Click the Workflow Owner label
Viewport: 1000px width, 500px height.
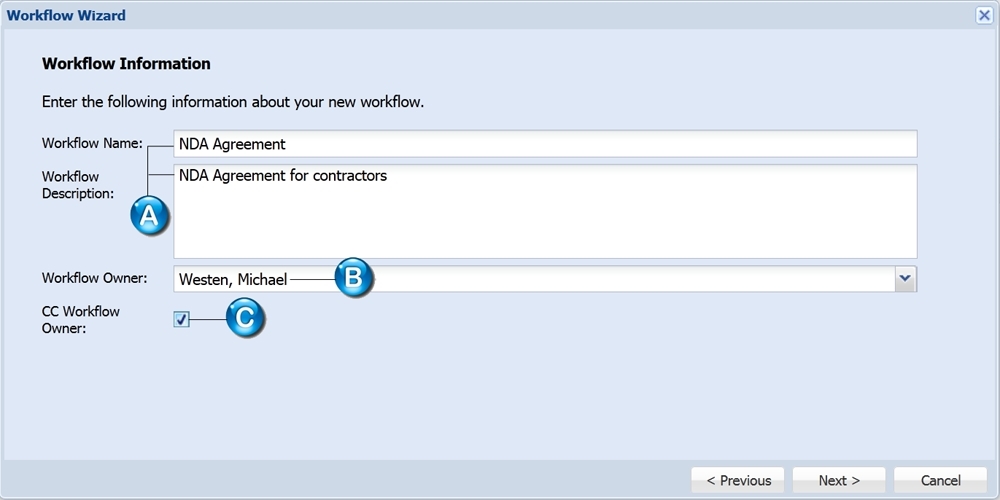94,278
